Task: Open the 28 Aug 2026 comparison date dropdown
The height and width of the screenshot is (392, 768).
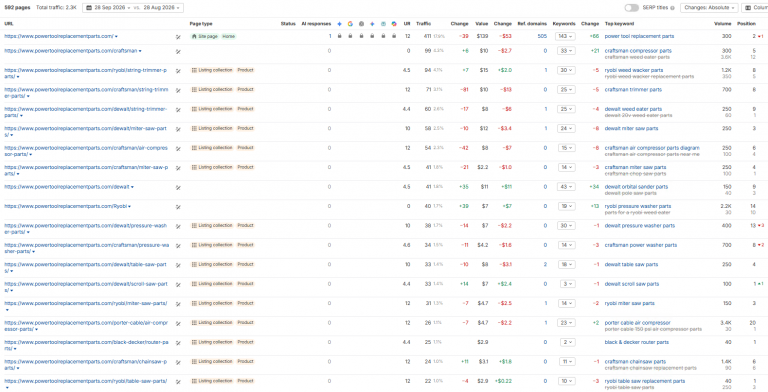Action: [x=163, y=8]
